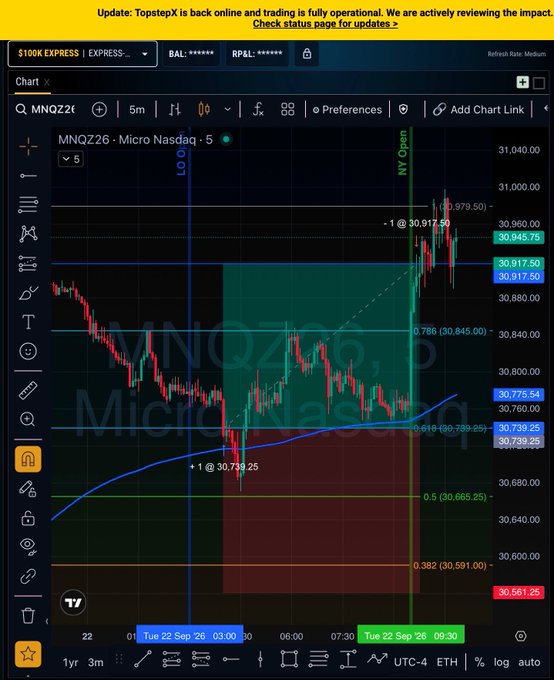Screen dimensions: 554x680
Task: Add a symbol with plus circle
Action: tap(99, 110)
